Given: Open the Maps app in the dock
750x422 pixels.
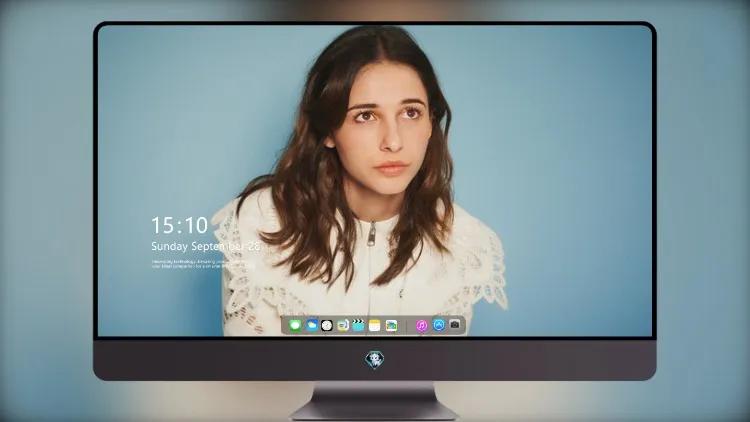Looking at the screenshot, I should [391, 326].
